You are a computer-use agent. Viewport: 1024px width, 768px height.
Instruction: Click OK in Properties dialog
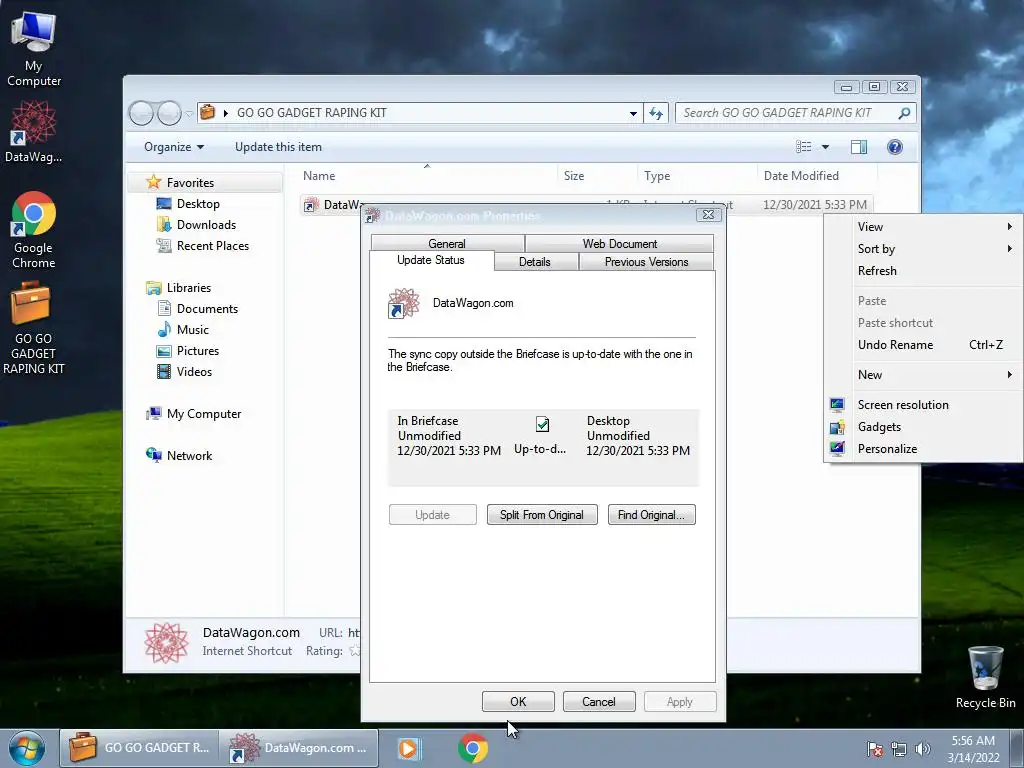[x=518, y=701]
